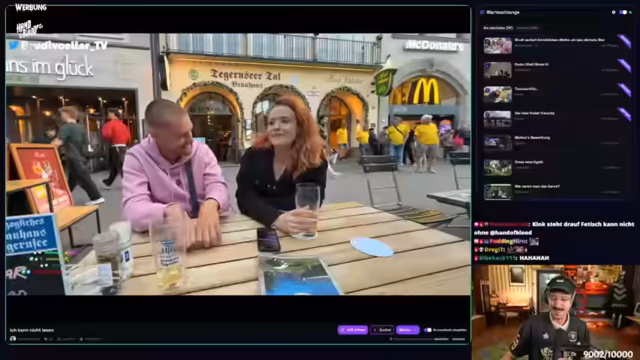Click the '9002/10000' counter overlay

(x=608, y=354)
